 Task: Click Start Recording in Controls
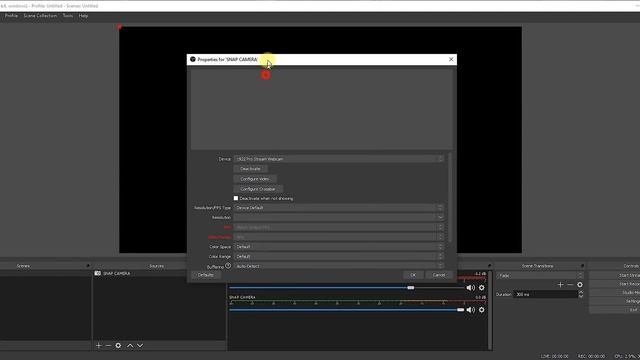click(615, 284)
